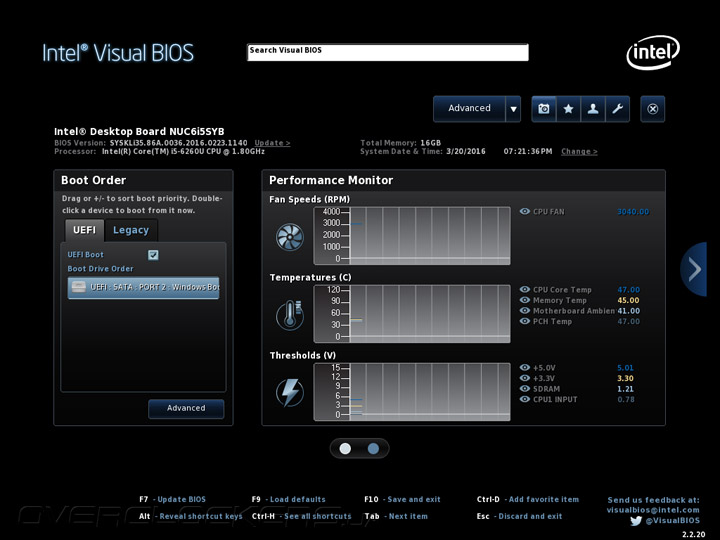
Task: Click the thermometer temperatures icon
Action: pos(290,315)
